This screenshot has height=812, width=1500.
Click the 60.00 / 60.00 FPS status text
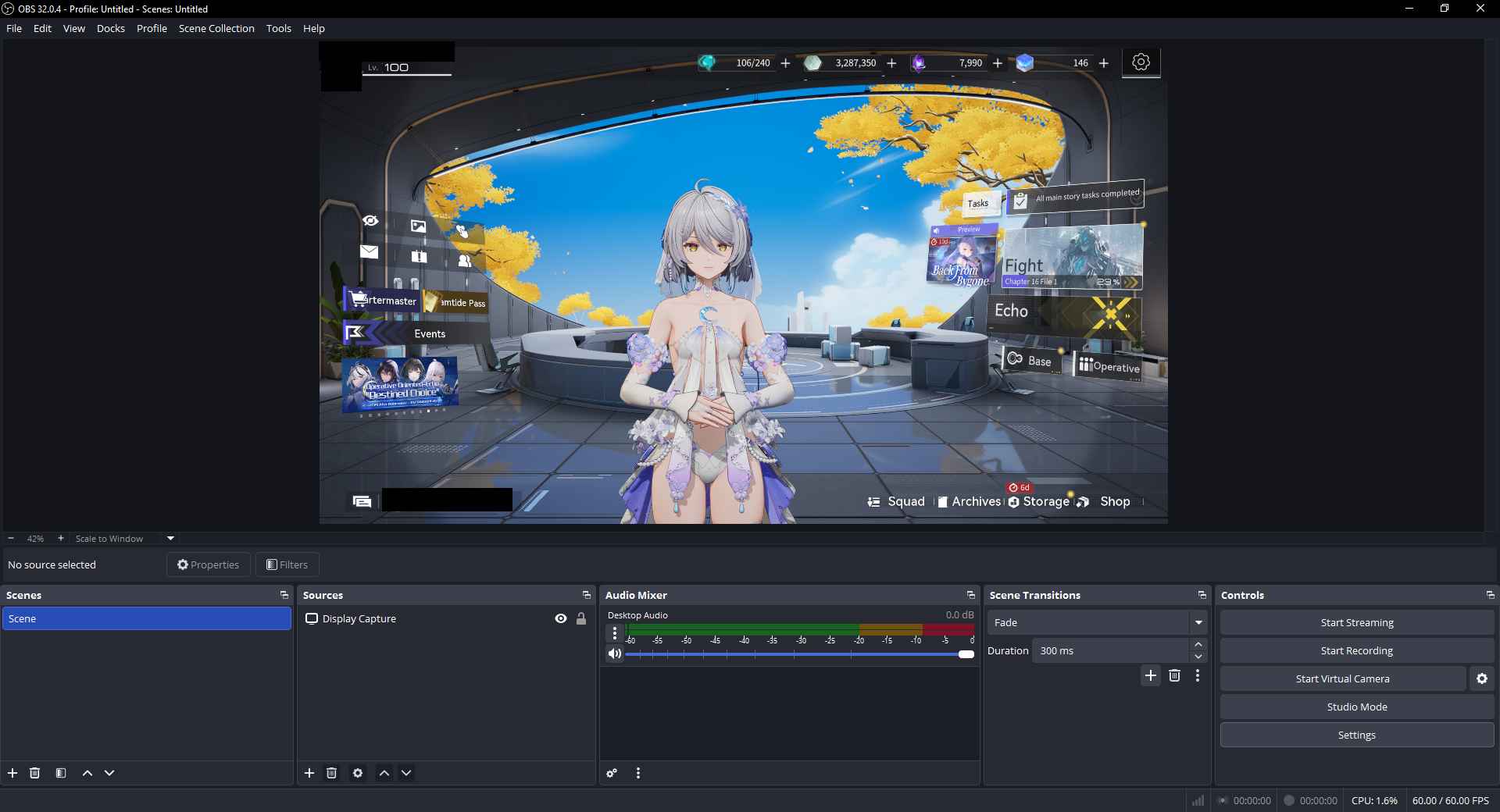[1451, 800]
